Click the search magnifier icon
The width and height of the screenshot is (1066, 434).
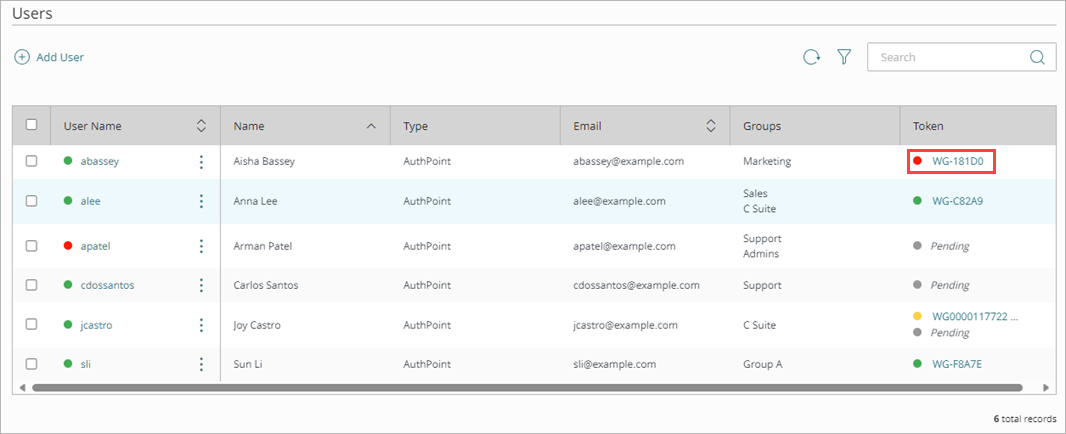(x=1037, y=57)
